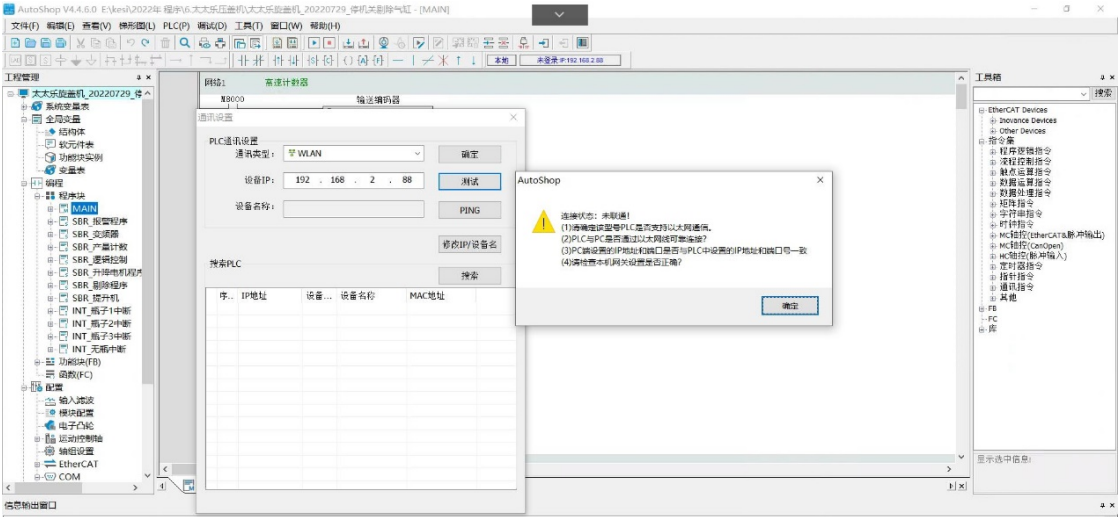Select 通讯指令 in the toolbox

(1017, 287)
